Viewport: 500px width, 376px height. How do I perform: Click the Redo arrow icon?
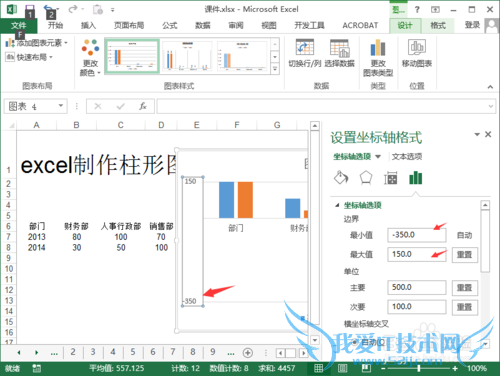coord(73,9)
